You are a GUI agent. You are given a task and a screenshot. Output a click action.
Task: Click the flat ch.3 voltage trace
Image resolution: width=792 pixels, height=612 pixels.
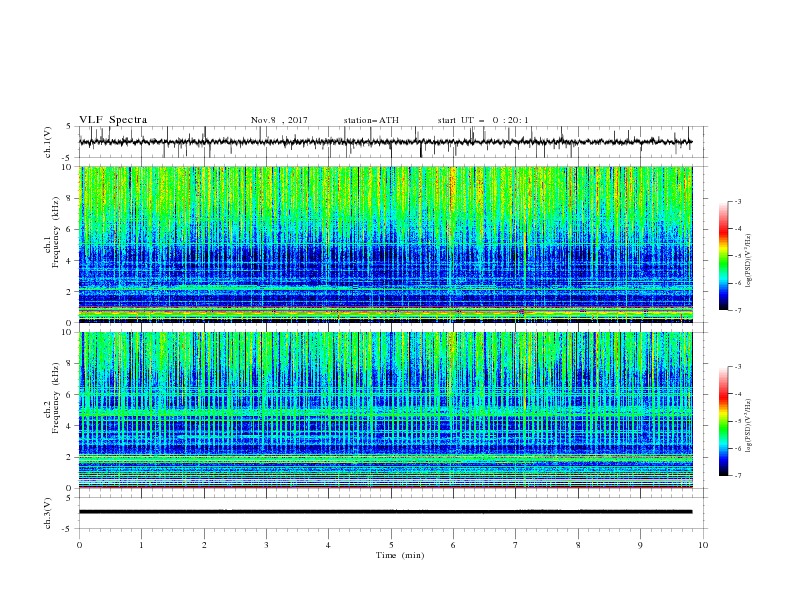click(x=385, y=512)
